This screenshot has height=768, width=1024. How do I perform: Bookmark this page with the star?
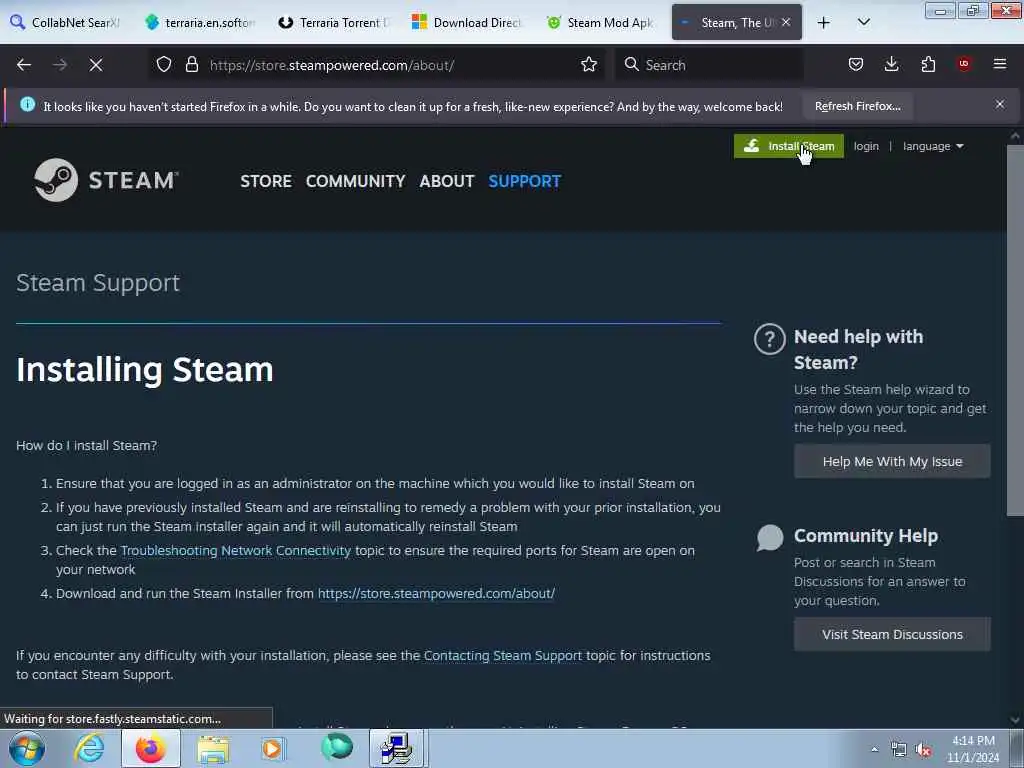click(589, 65)
